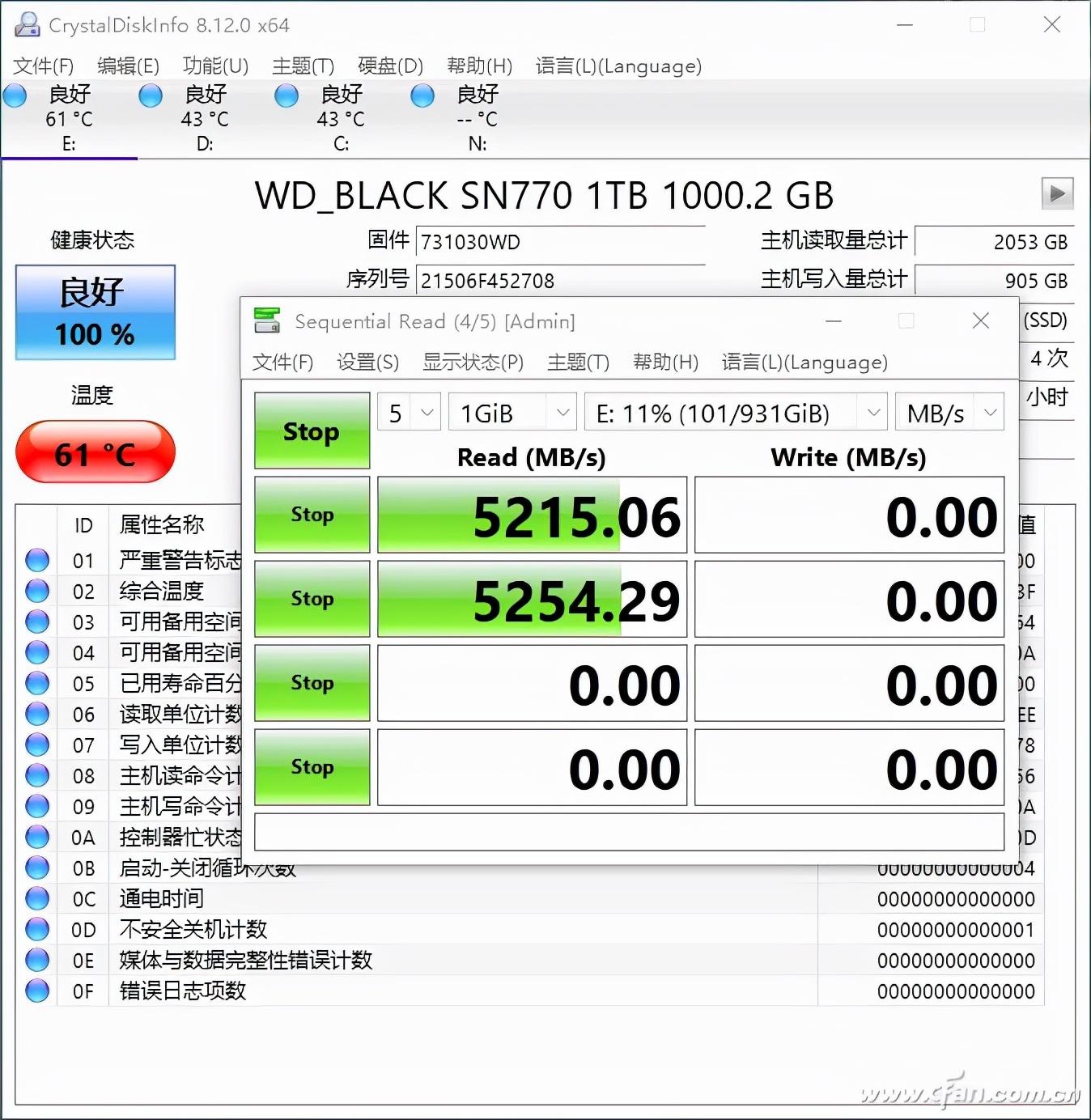
Task: Open 帮助(H) menu in CrystalDiskInfo
Action: (479, 66)
